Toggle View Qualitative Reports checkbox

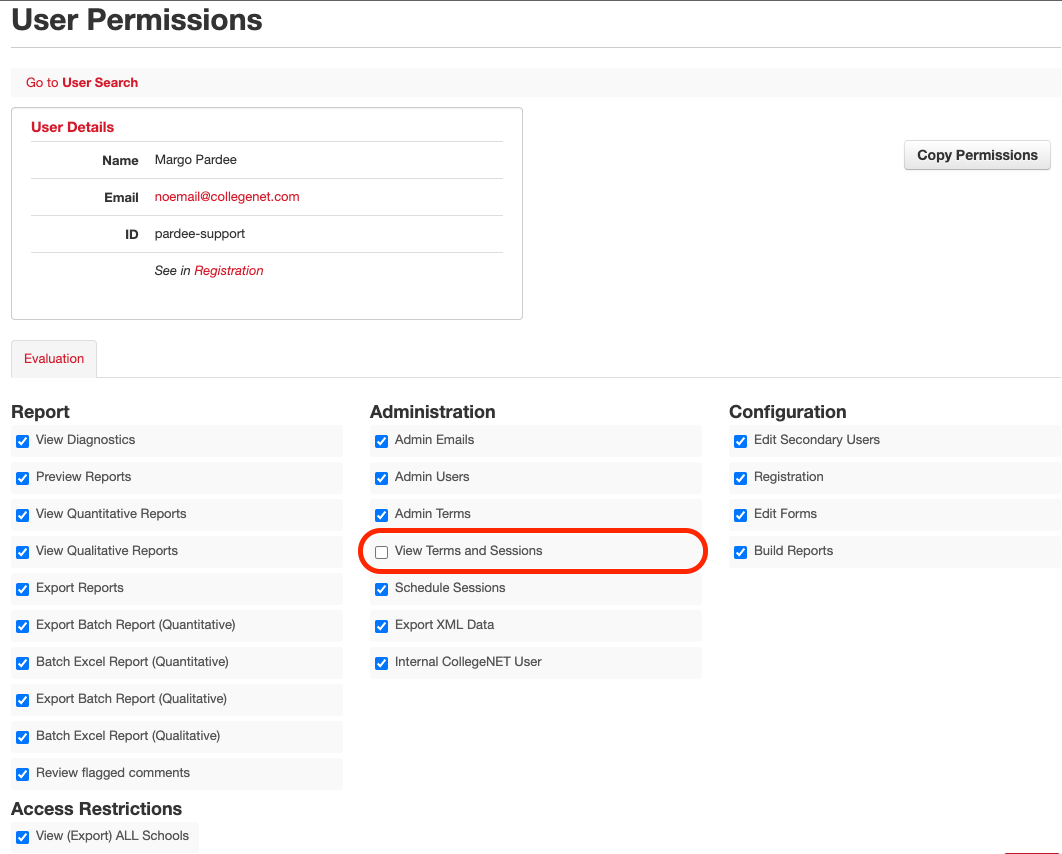tap(22, 552)
